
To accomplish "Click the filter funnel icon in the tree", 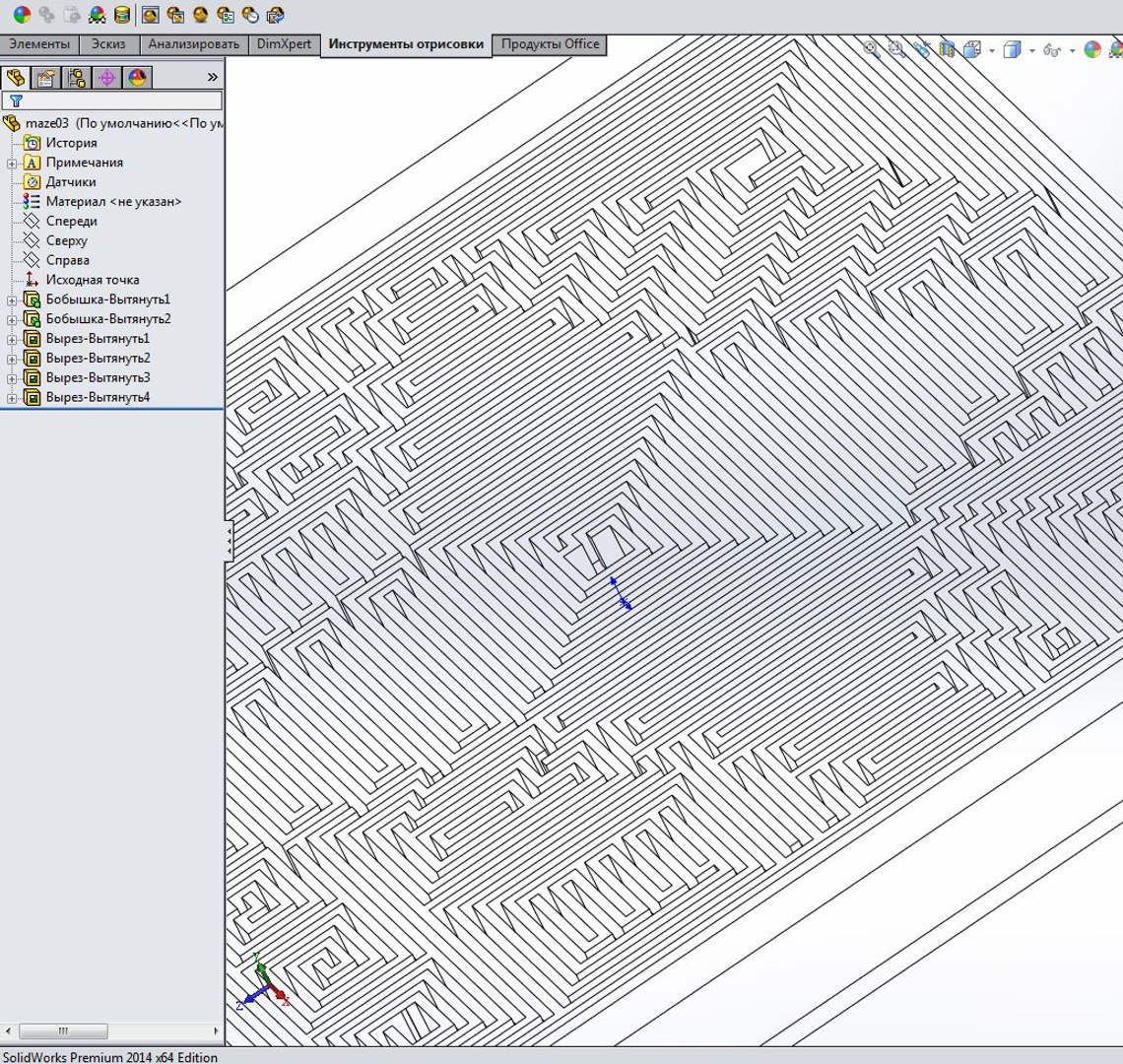I will pyautogui.click(x=16, y=101).
